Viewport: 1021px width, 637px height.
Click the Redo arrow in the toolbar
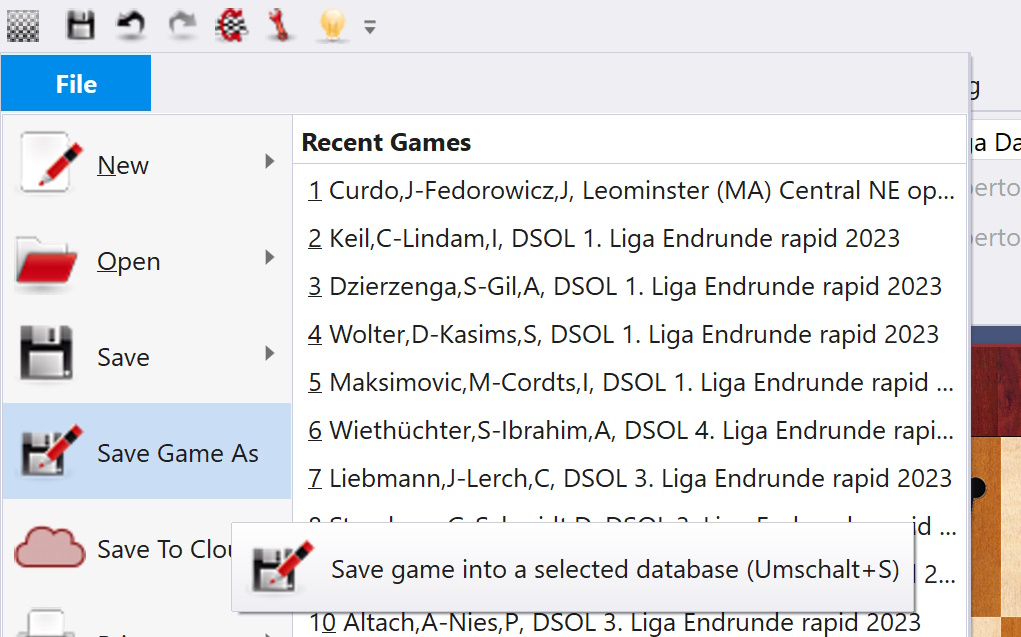[x=180, y=26]
